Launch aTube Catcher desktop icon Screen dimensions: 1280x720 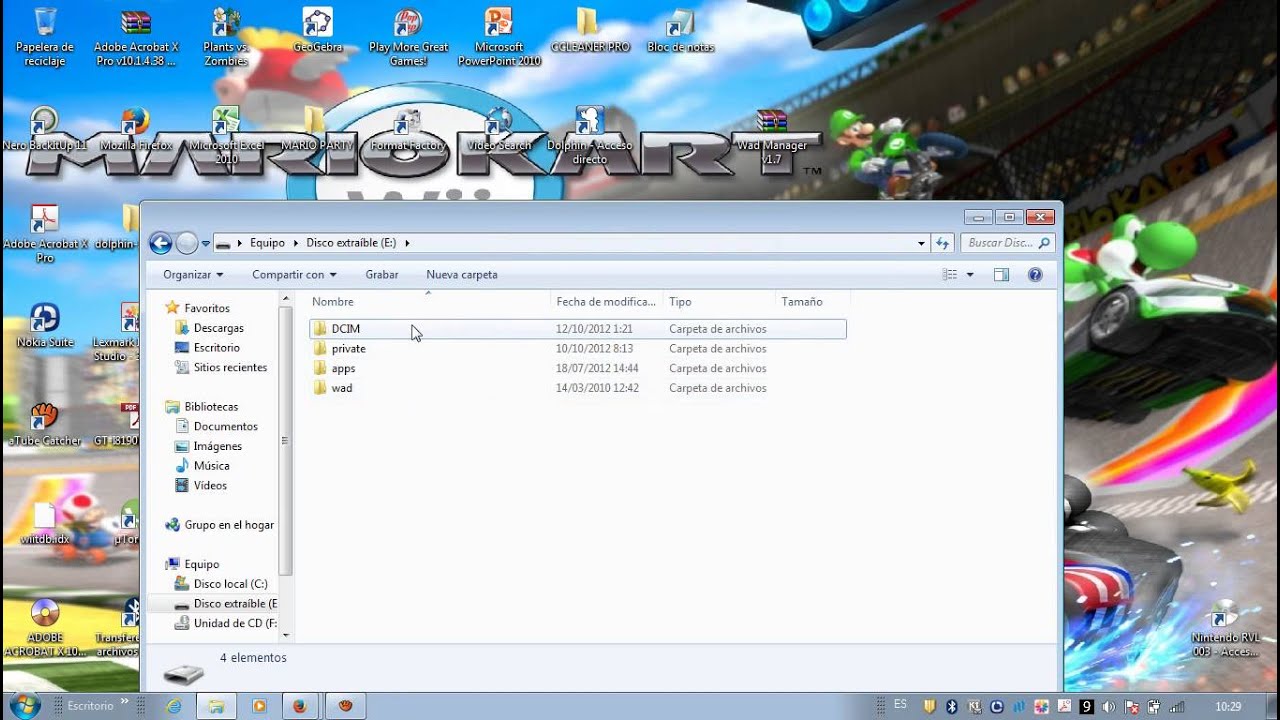coord(45,424)
